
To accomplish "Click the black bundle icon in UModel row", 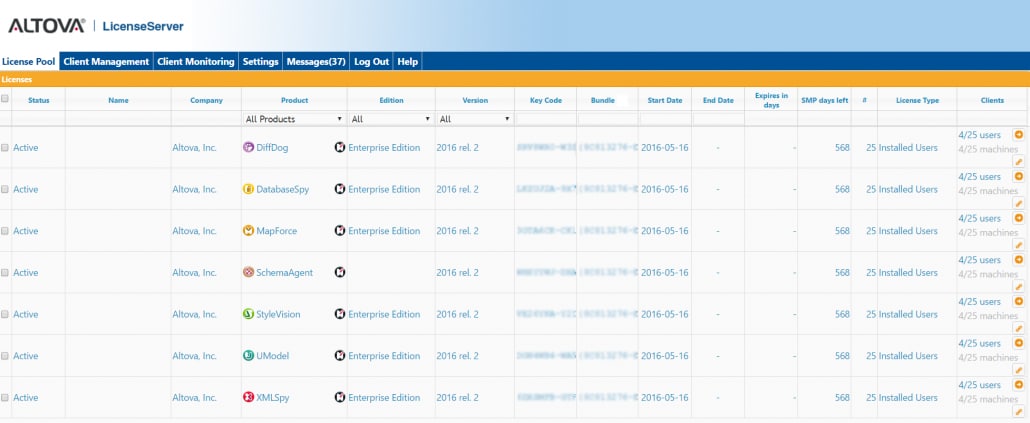I will [340, 355].
